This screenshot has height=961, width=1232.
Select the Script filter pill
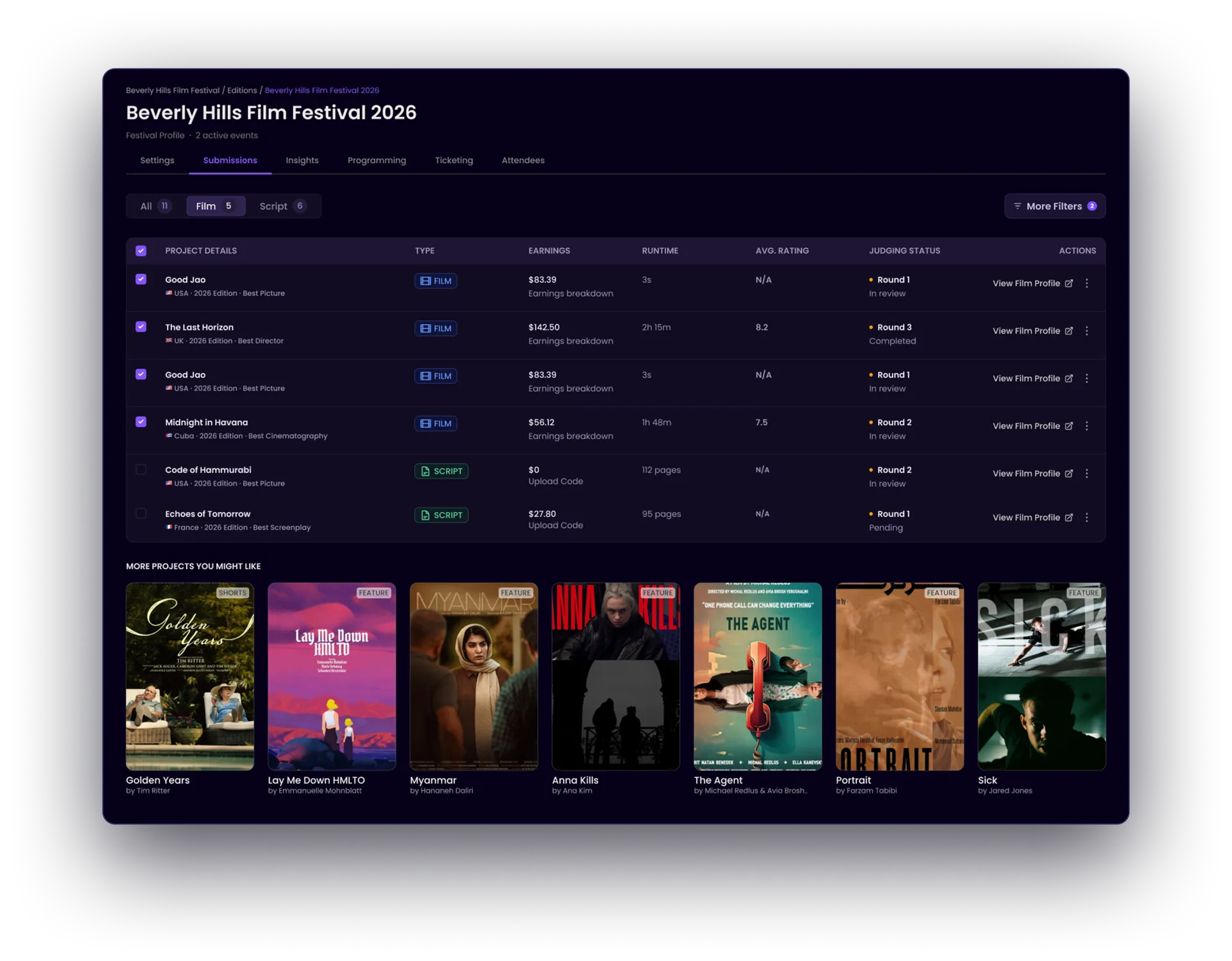(x=282, y=206)
